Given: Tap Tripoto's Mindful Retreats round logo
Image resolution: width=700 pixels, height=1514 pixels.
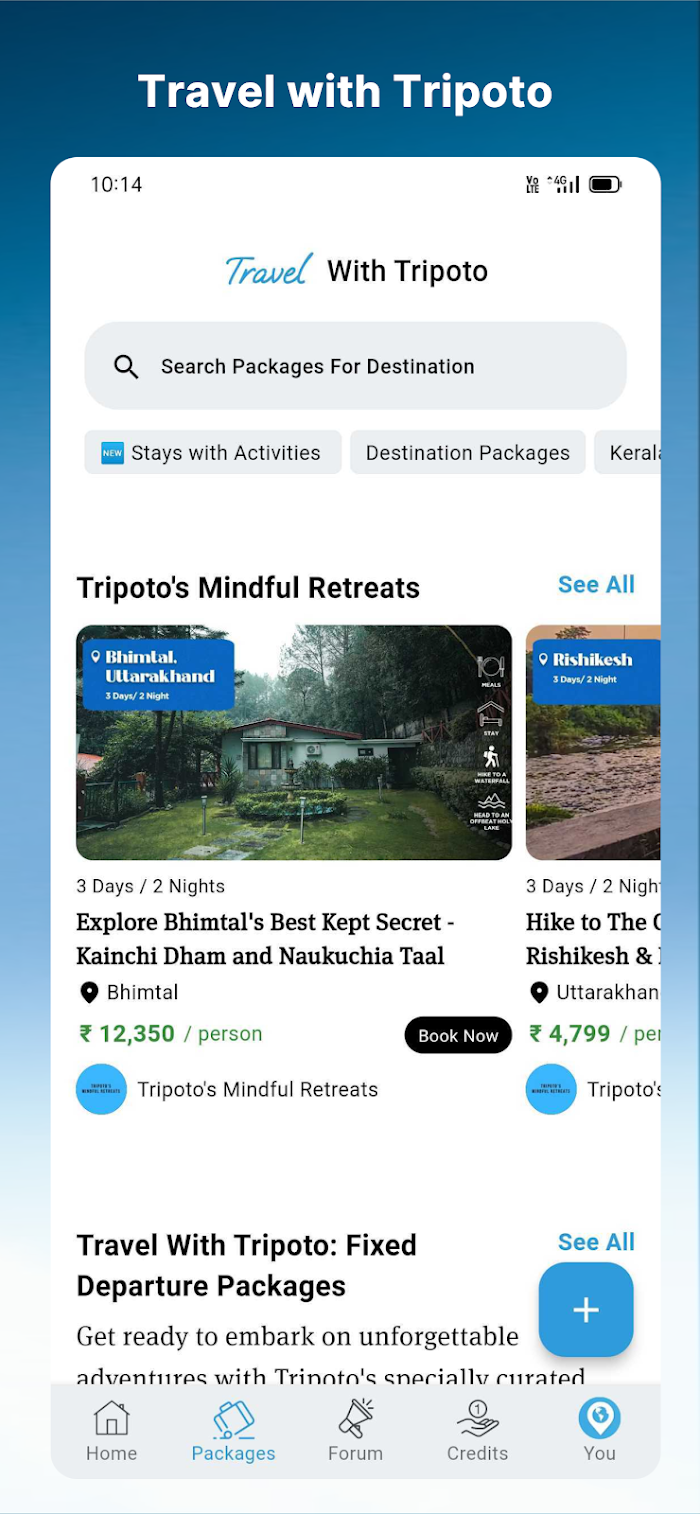Looking at the screenshot, I should point(101,1089).
